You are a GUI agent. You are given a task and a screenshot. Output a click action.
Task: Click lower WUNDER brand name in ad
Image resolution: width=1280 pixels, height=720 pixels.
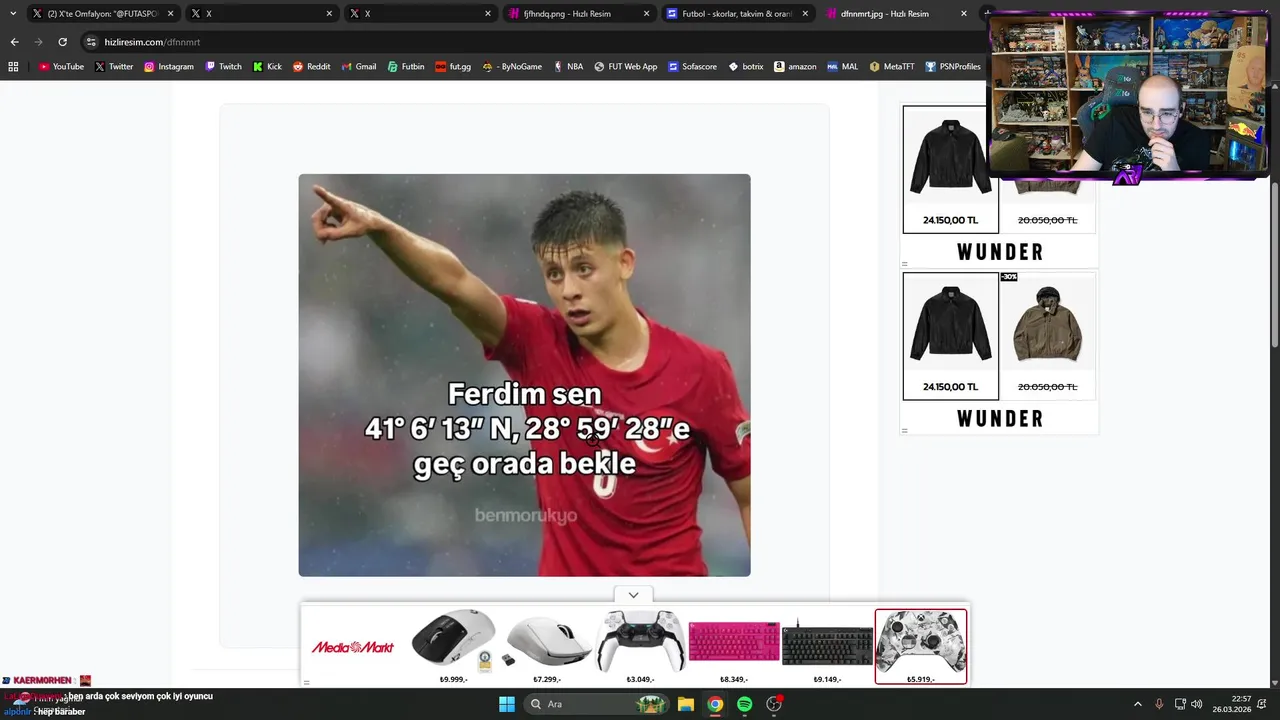pos(1000,419)
